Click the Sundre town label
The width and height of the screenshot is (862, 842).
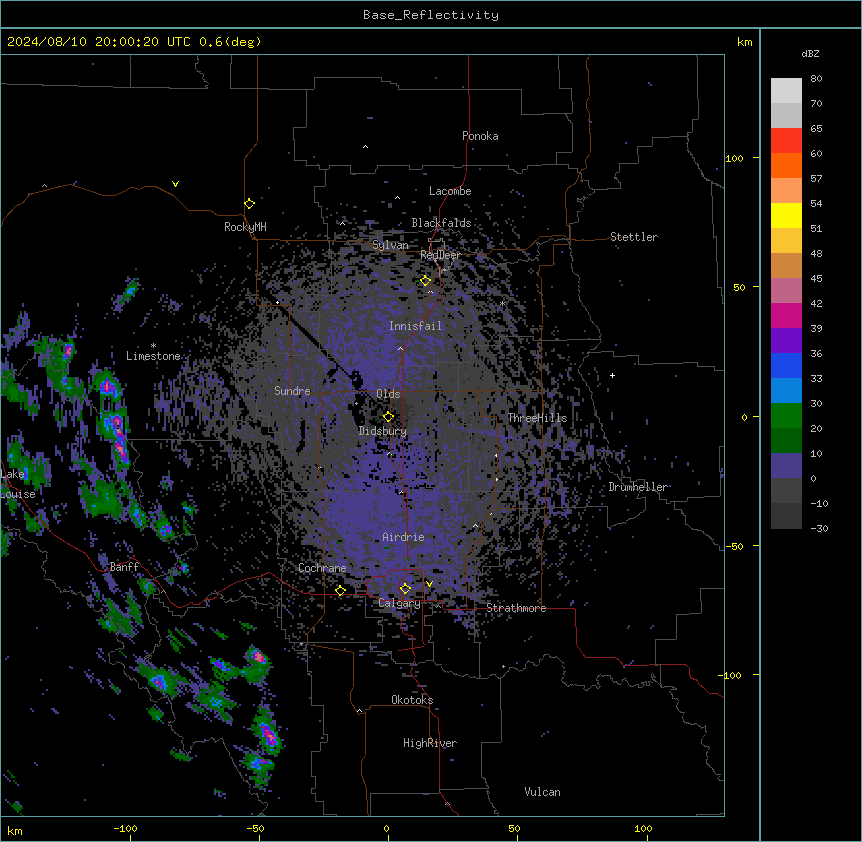pos(292,391)
